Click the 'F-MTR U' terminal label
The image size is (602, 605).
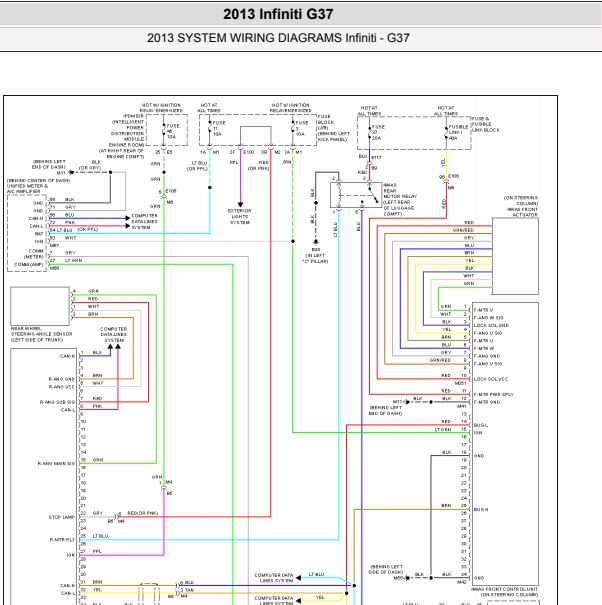click(483, 341)
